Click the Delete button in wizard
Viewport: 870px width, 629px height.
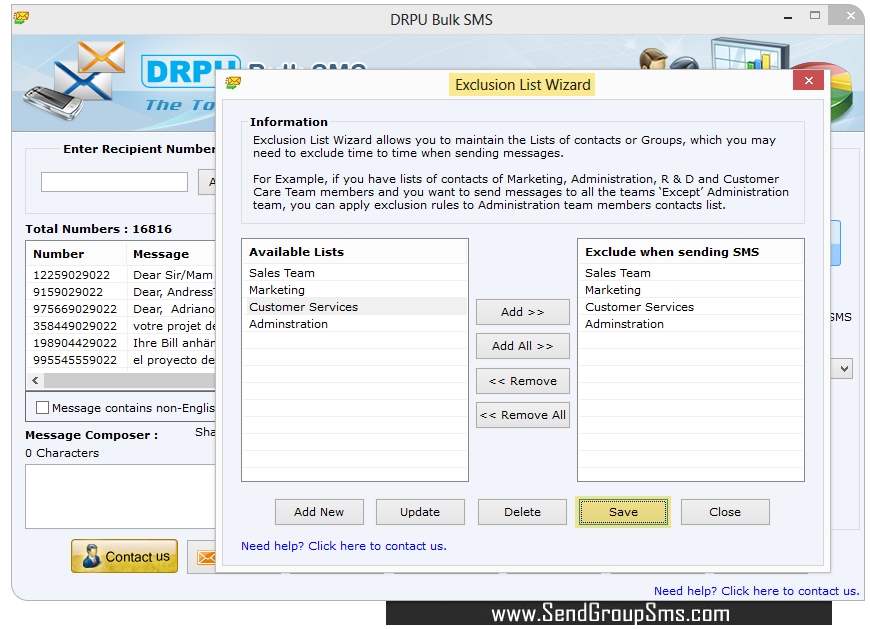(x=522, y=512)
